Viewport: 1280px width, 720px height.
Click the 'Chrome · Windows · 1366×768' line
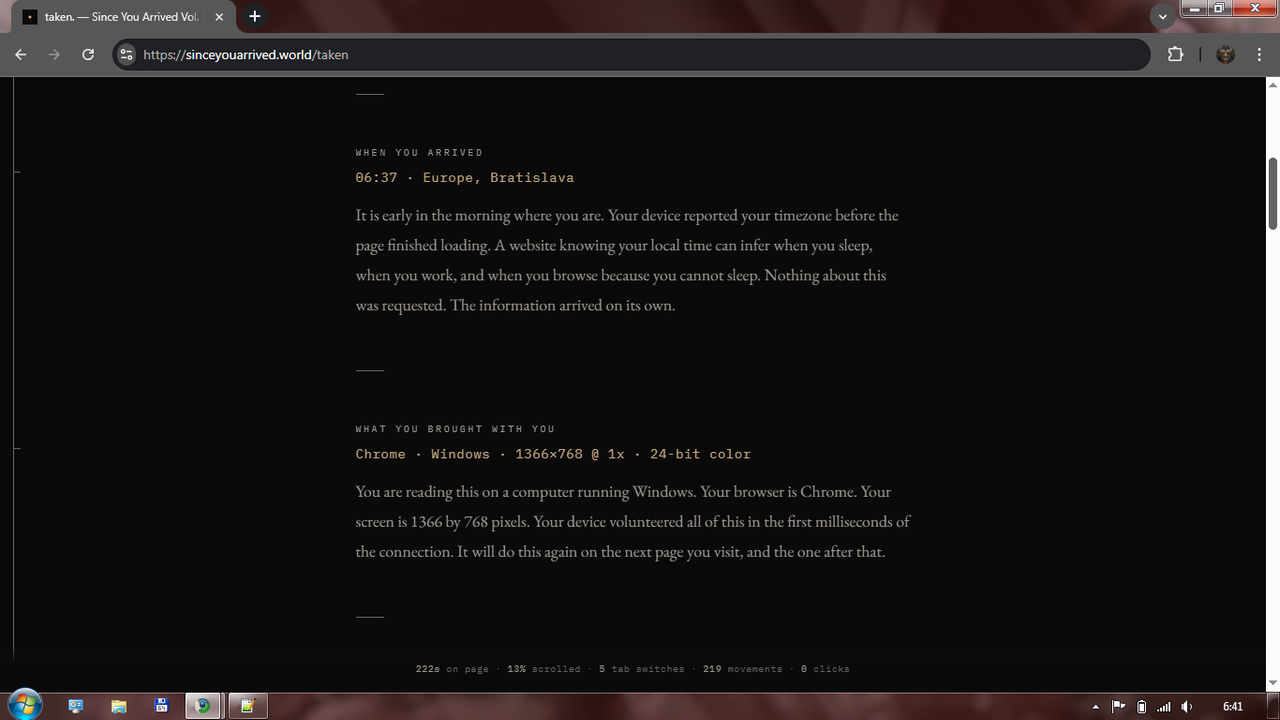coord(553,454)
